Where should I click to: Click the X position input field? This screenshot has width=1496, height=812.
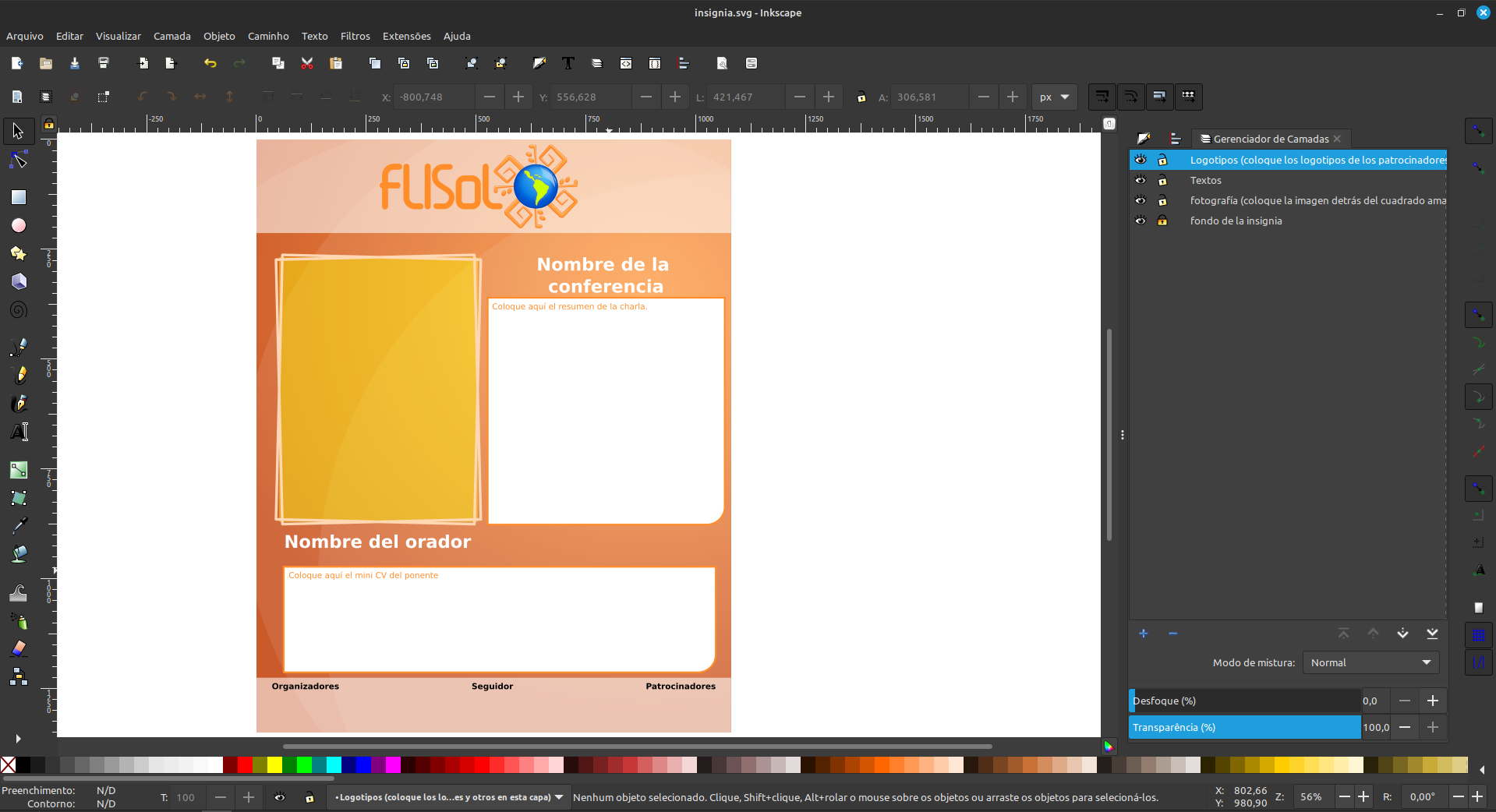coord(433,97)
